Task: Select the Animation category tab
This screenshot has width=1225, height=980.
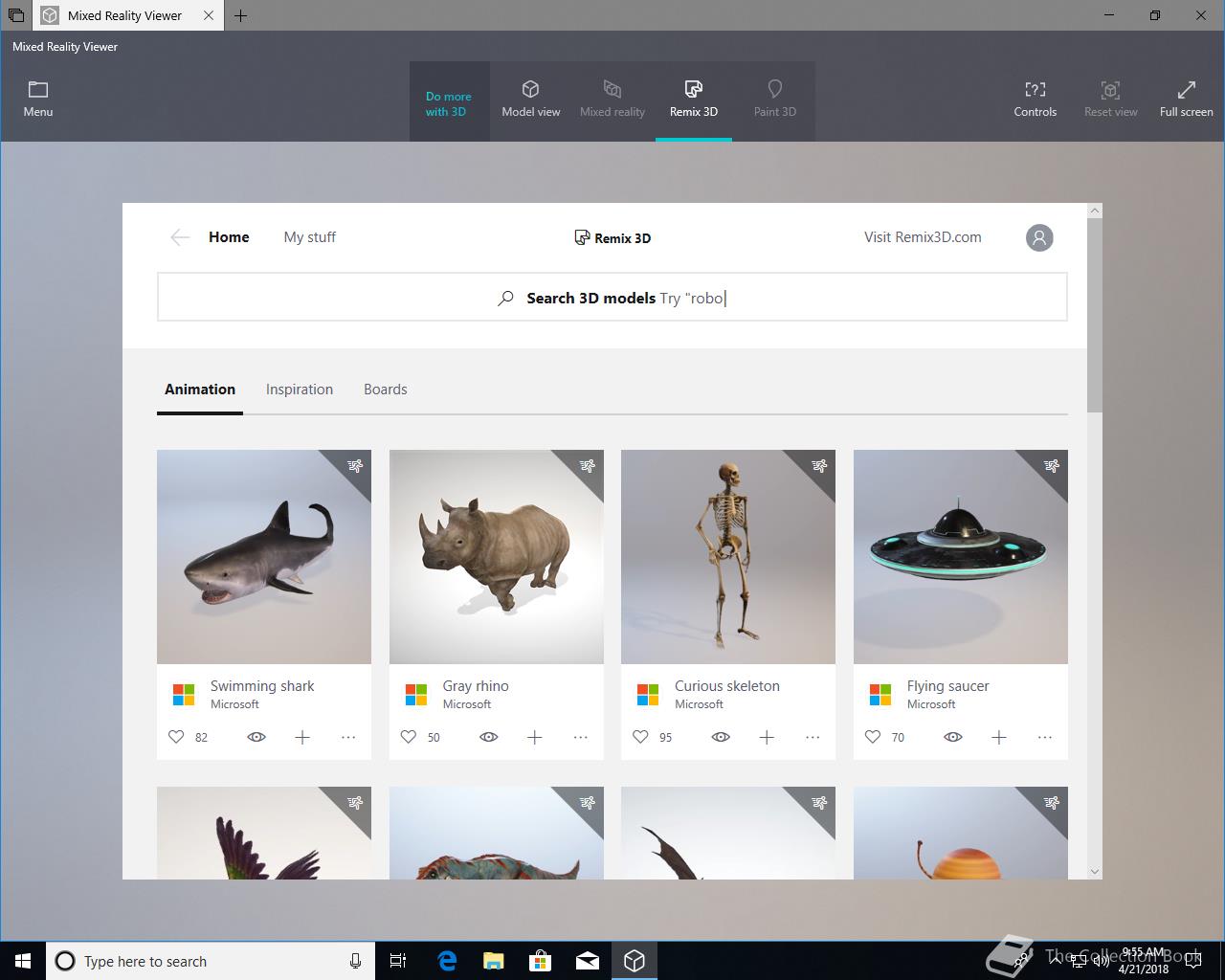Action: pos(200,390)
